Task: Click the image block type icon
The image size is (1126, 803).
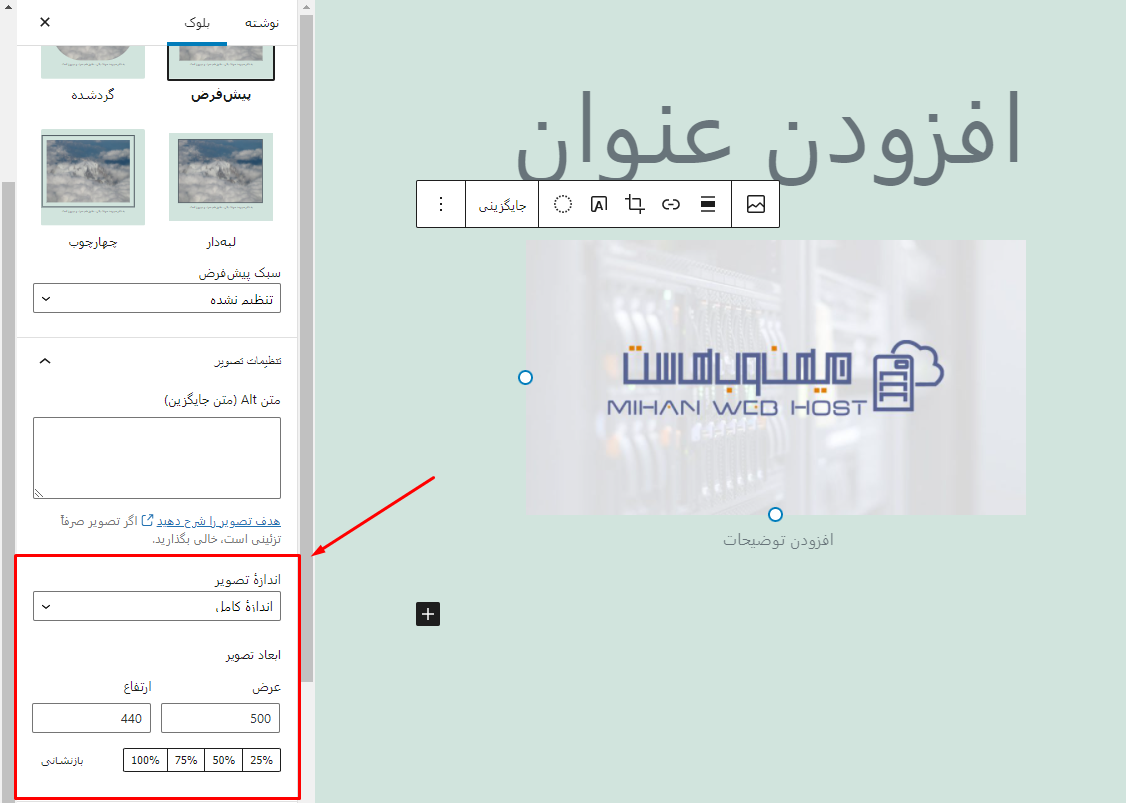Action: pyautogui.click(x=755, y=205)
